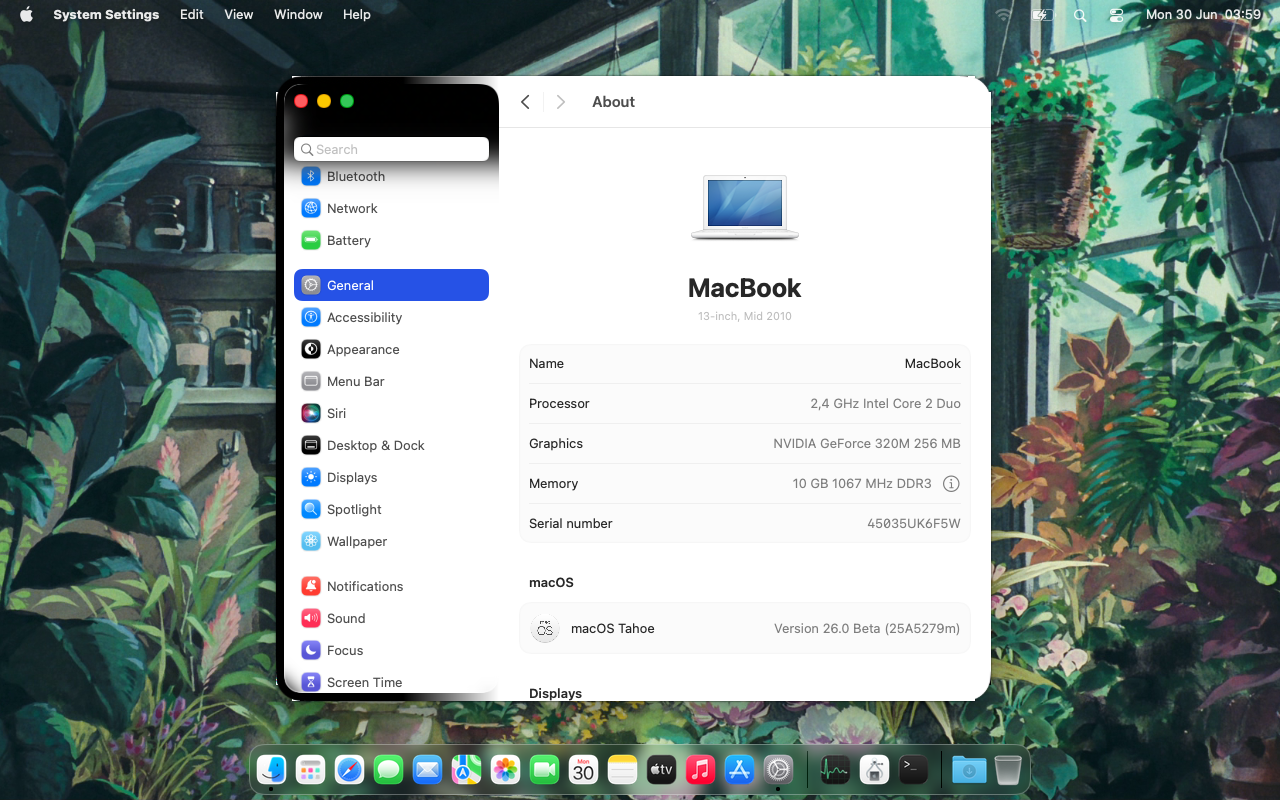Launch FaceTime from the Dock
This screenshot has width=1280, height=800.
click(545, 769)
